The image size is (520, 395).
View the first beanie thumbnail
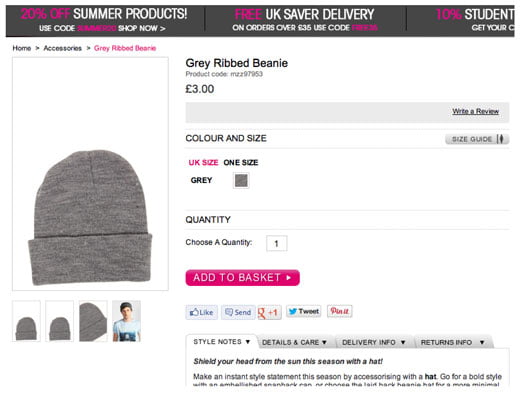tap(26, 321)
